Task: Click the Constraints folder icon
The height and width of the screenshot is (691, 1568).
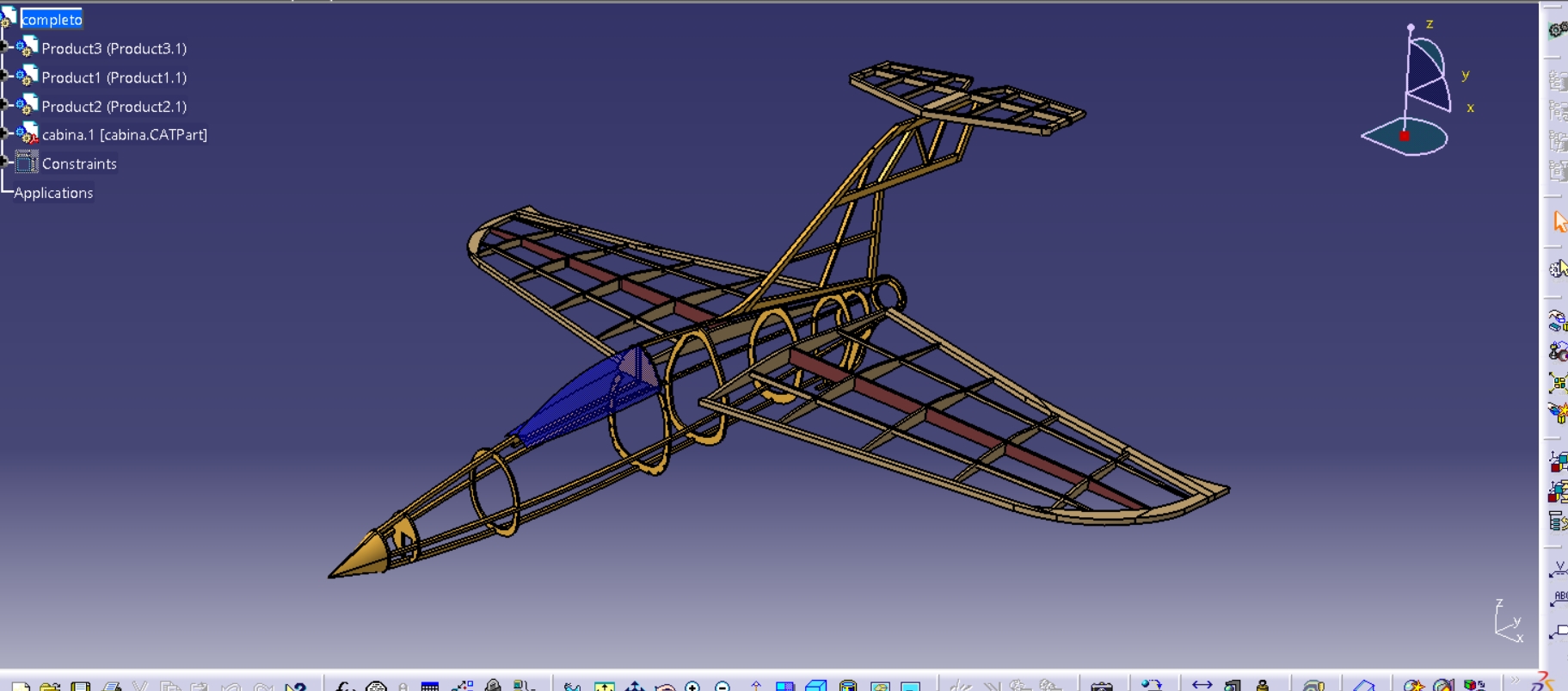Action: (27, 162)
